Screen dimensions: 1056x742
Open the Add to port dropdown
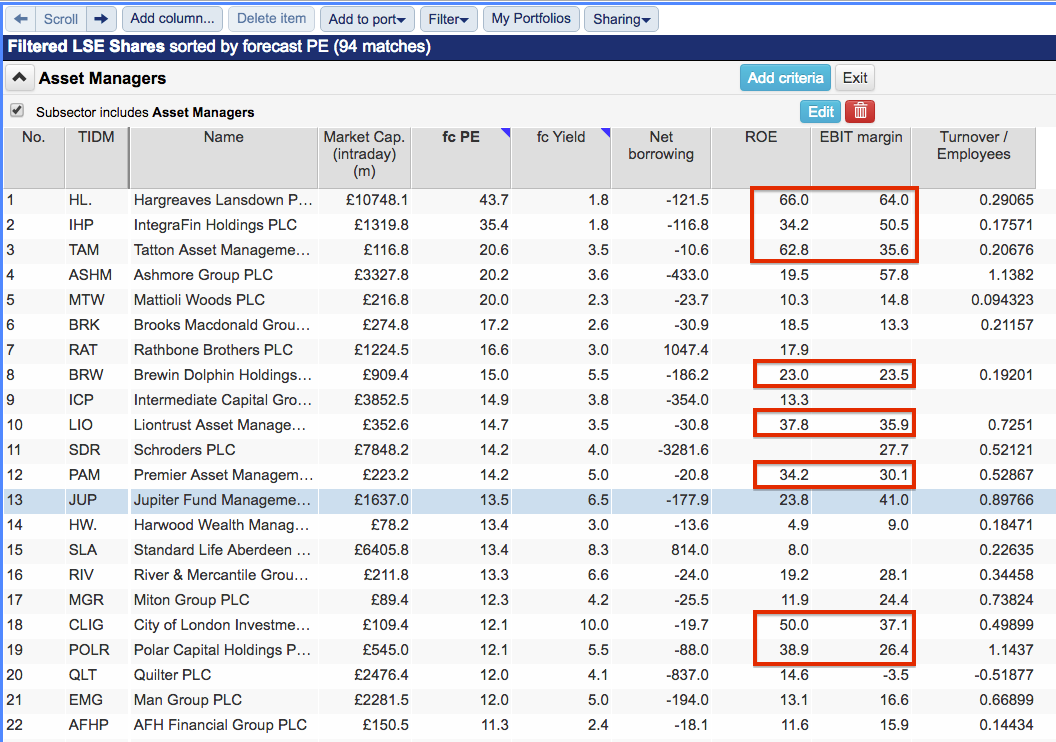tap(367, 19)
